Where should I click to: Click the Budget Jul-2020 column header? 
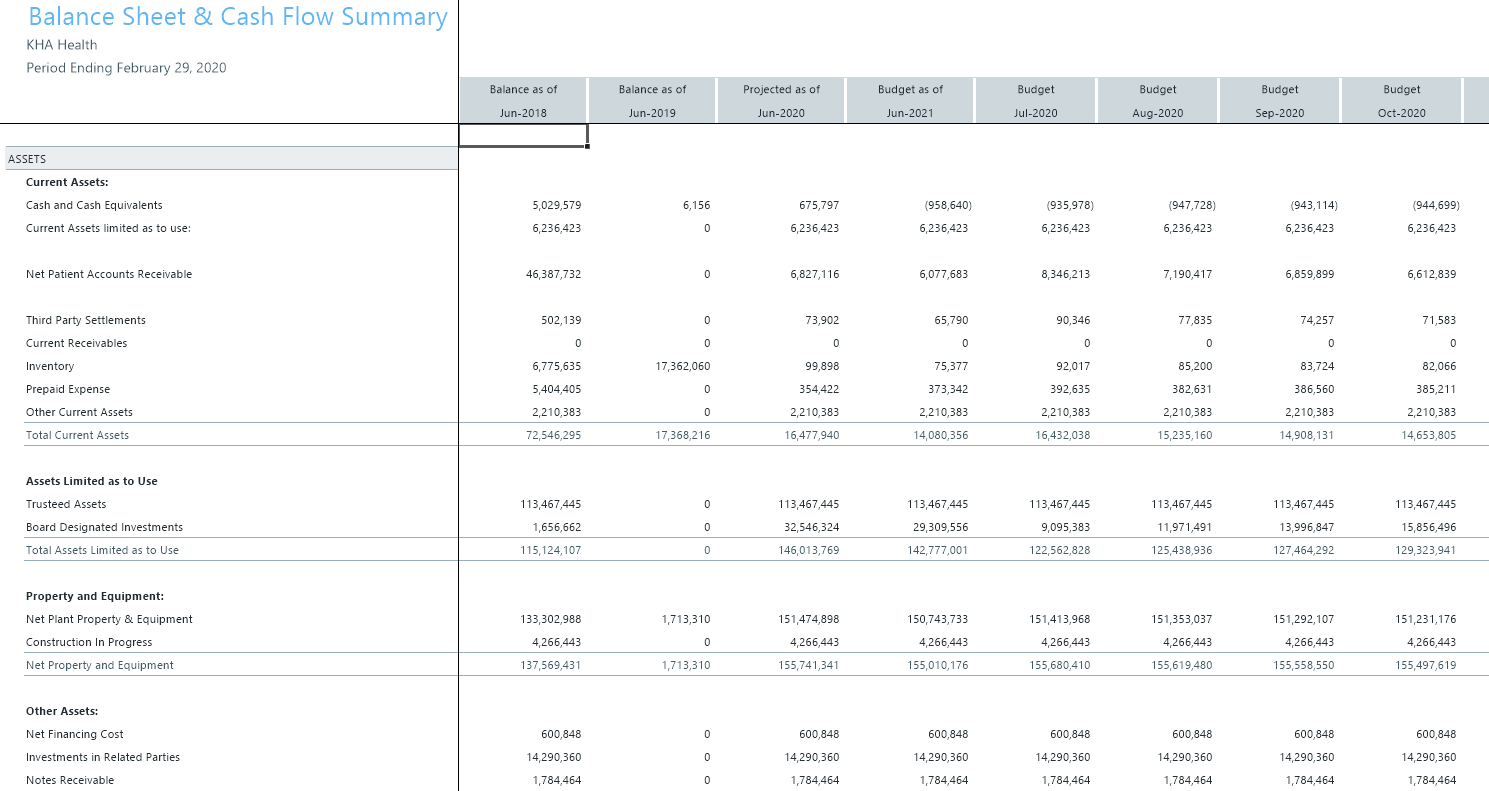pos(1036,101)
